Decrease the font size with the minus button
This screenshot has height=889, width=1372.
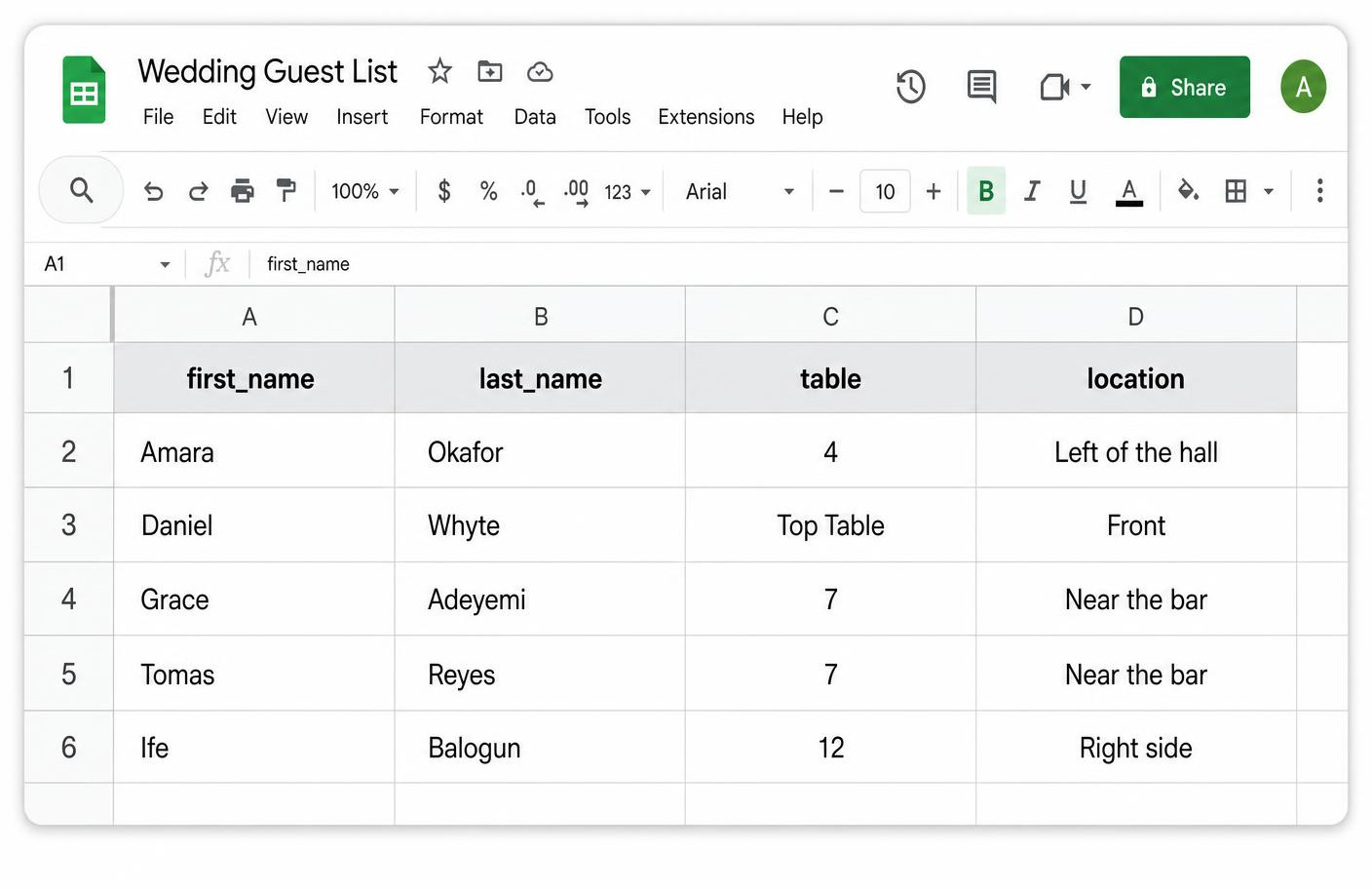[x=836, y=191]
